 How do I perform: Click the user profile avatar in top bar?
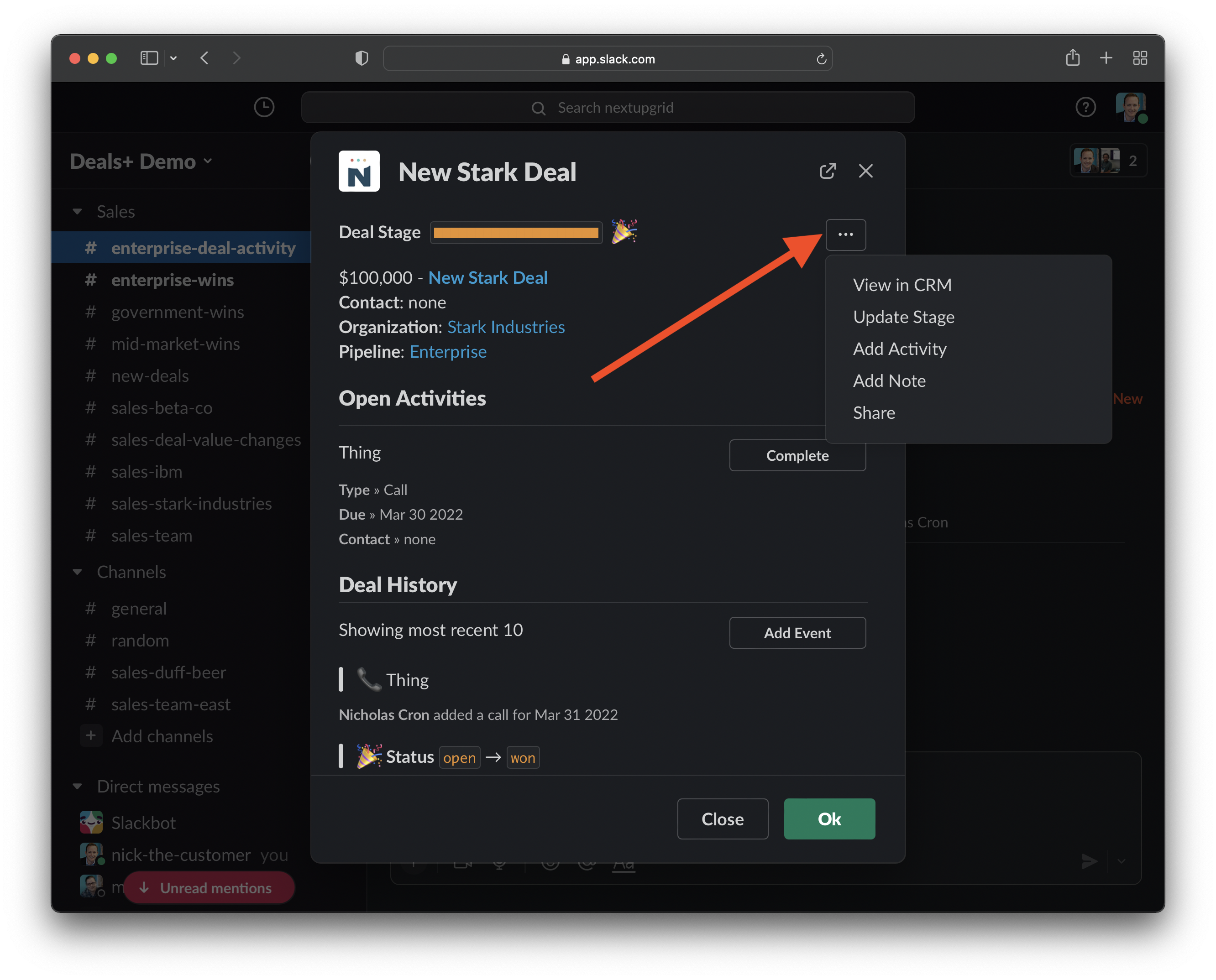tap(1130, 107)
